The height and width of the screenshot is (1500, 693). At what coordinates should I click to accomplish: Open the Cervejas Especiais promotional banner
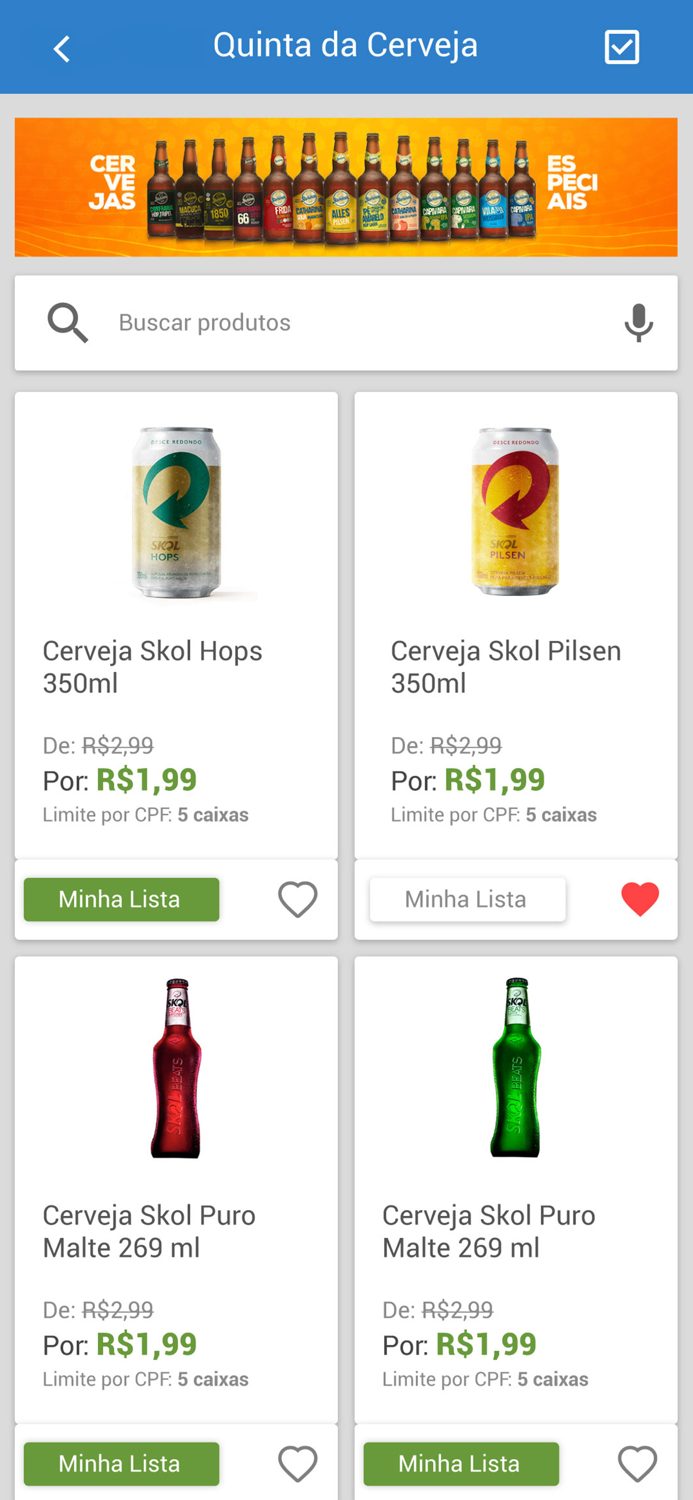point(346,187)
